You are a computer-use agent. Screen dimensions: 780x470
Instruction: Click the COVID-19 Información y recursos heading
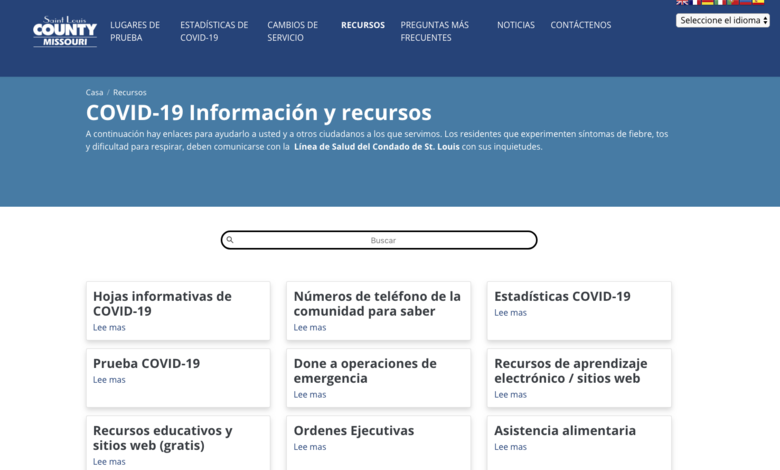tap(259, 112)
